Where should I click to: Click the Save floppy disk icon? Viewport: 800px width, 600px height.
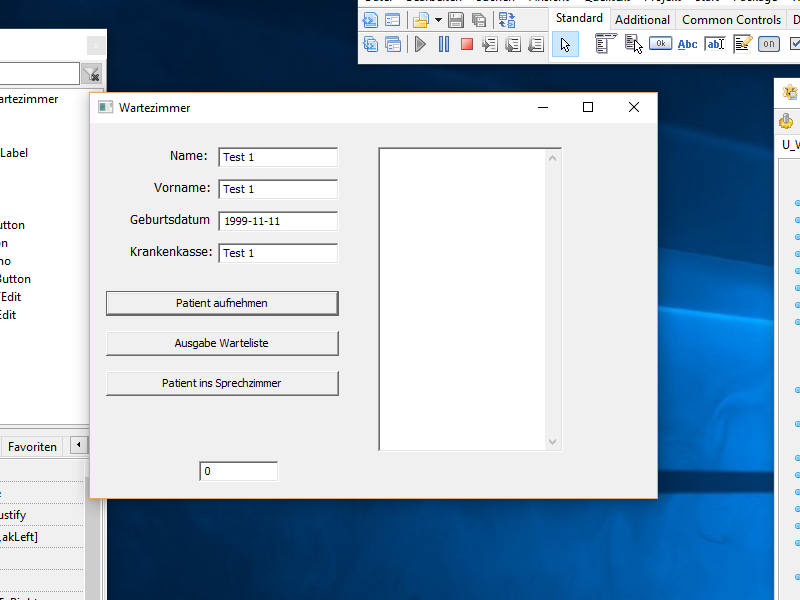pyautogui.click(x=456, y=20)
